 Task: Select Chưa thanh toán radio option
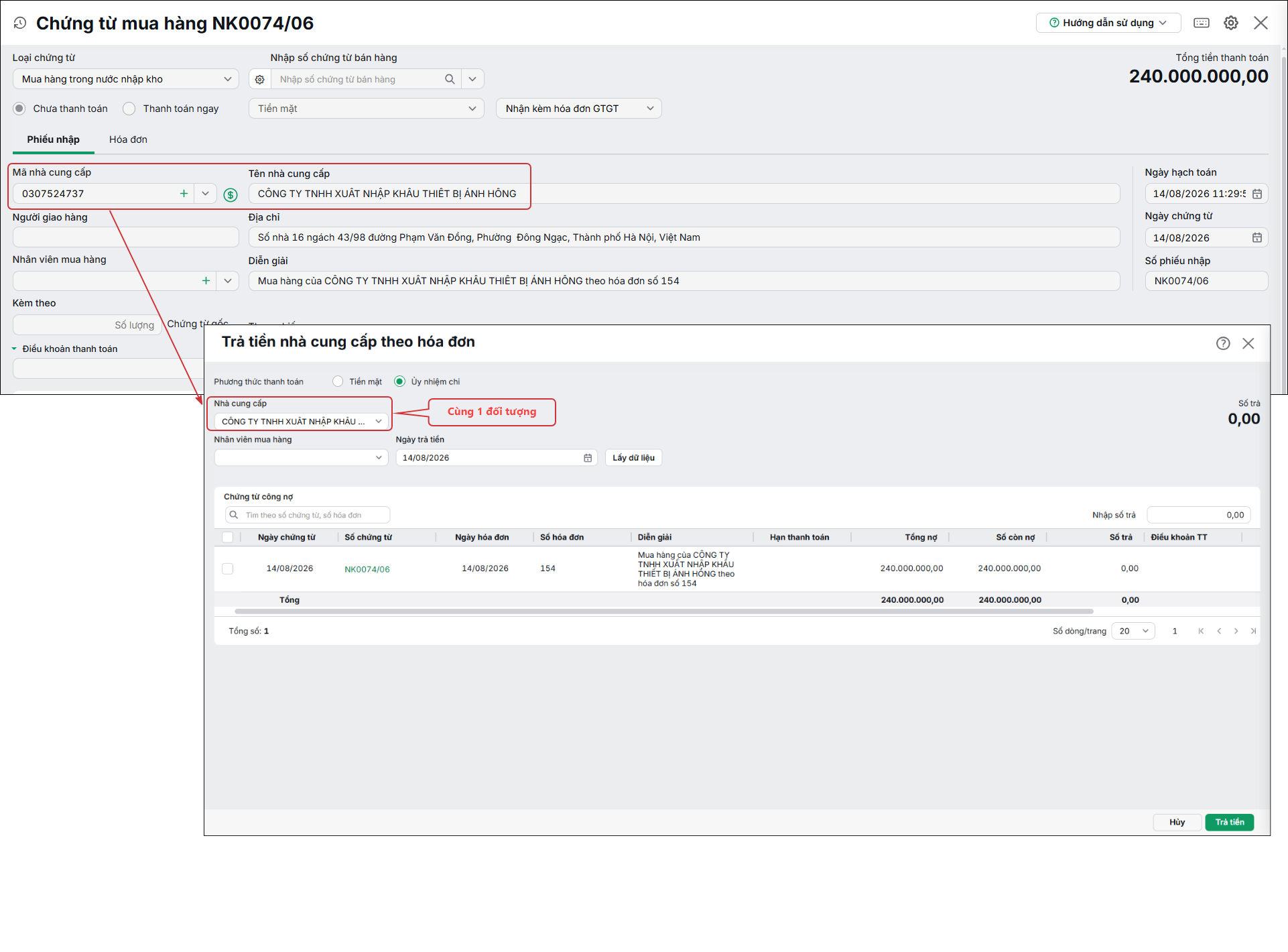coord(19,109)
